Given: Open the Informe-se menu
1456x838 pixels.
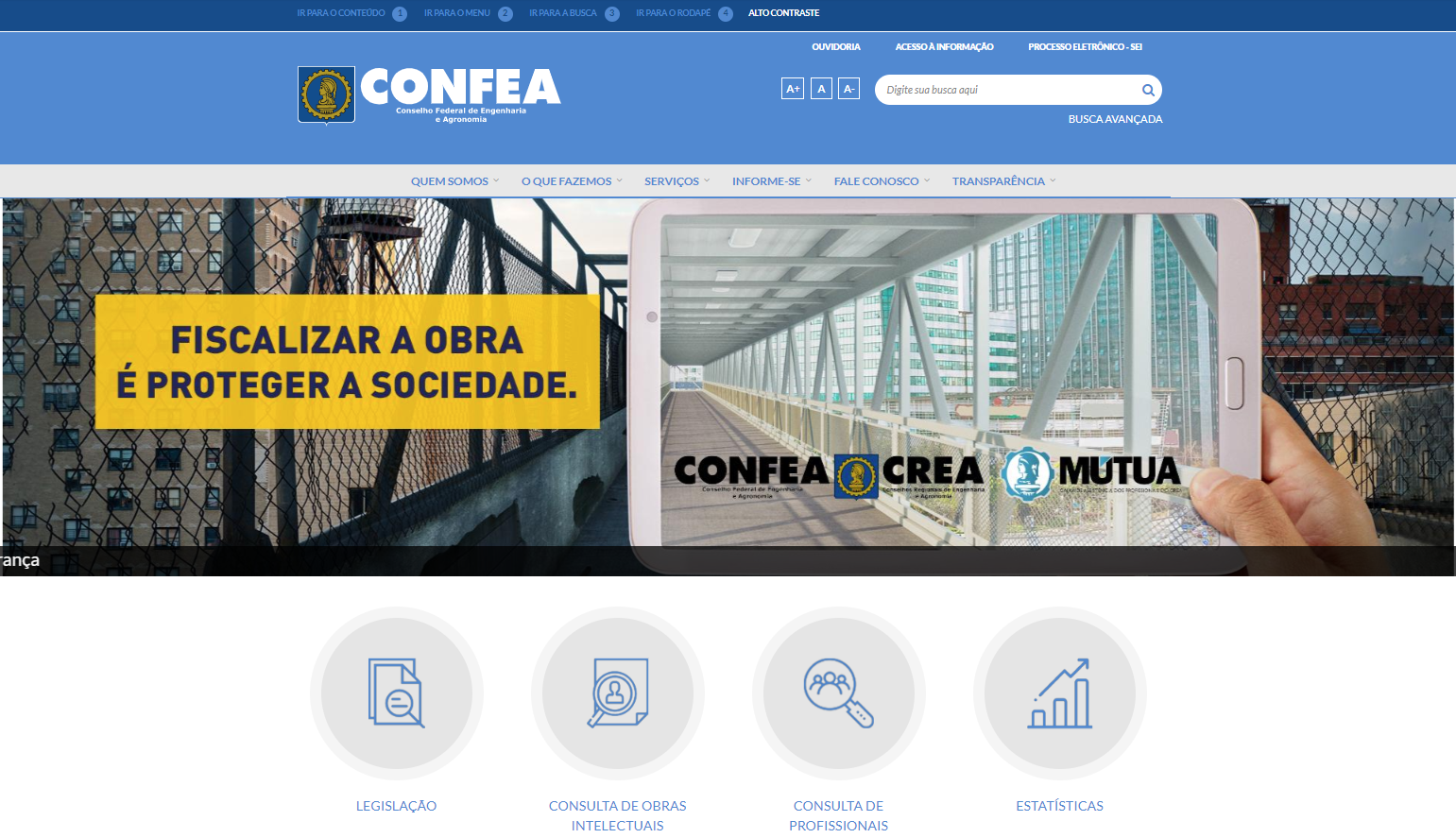Looking at the screenshot, I should (x=771, y=181).
